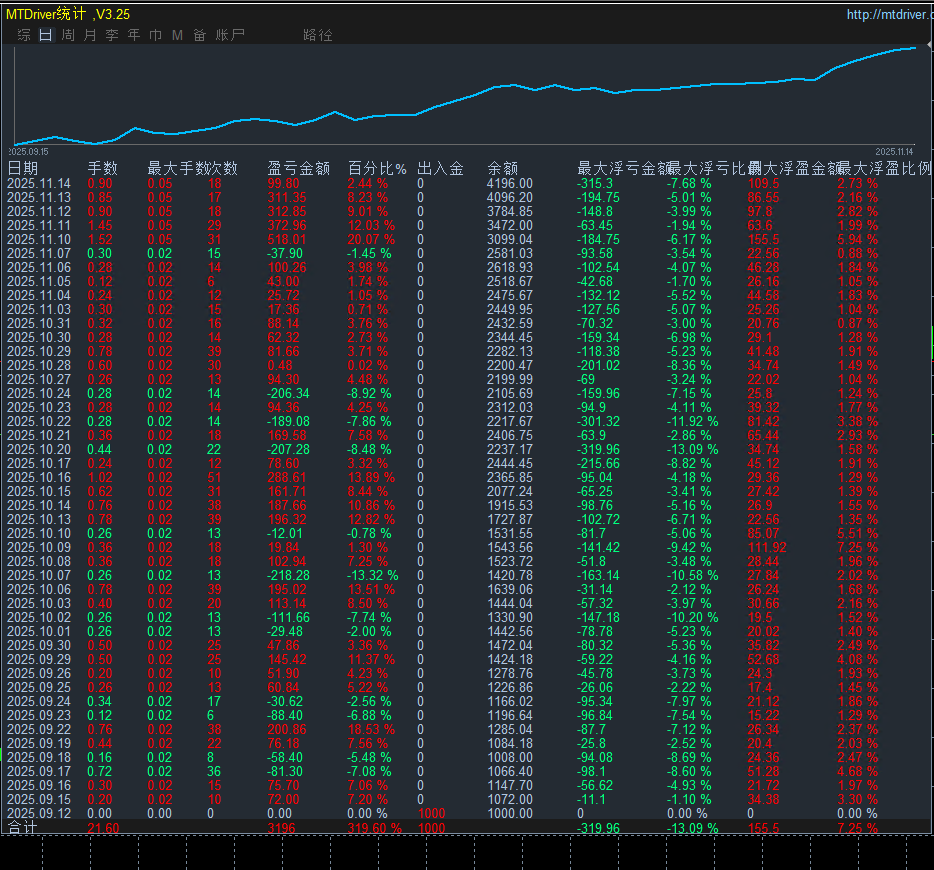Select the 2025.11.14 row date

[39, 184]
